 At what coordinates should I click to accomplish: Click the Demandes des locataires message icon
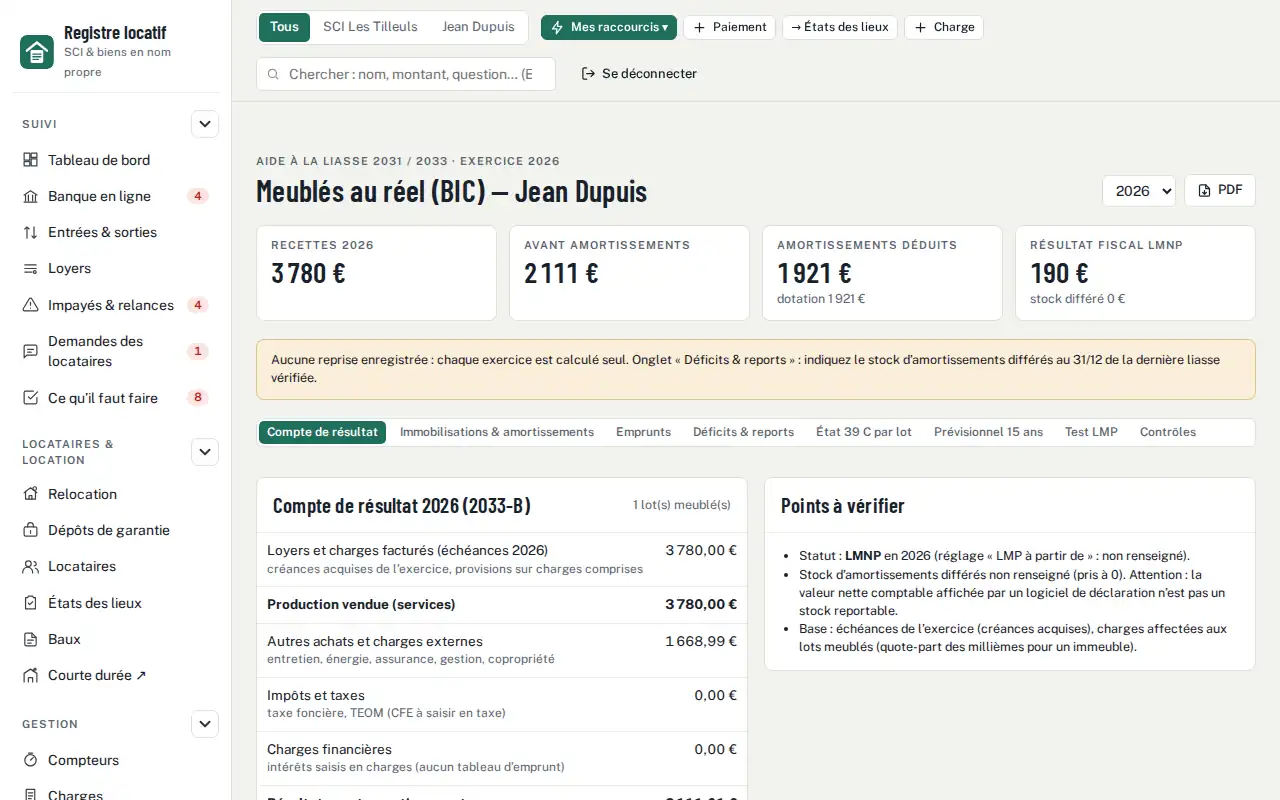30,351
